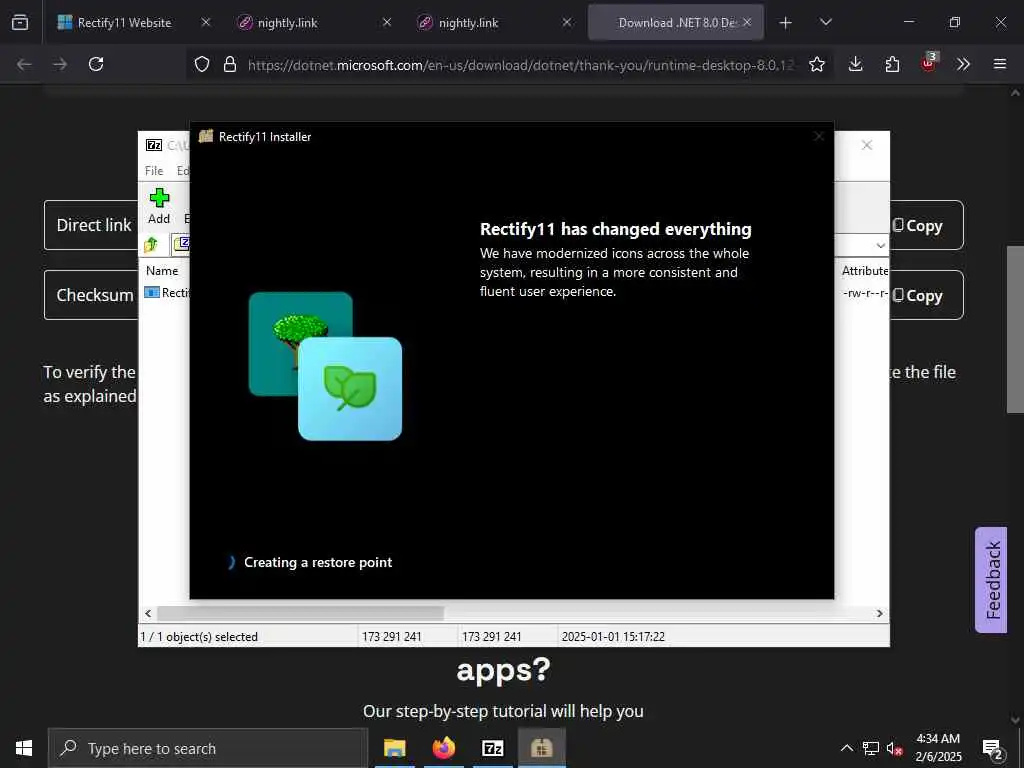Go up one folder in 7-Zip
The image size is (1024, 768).
[151, 245]
